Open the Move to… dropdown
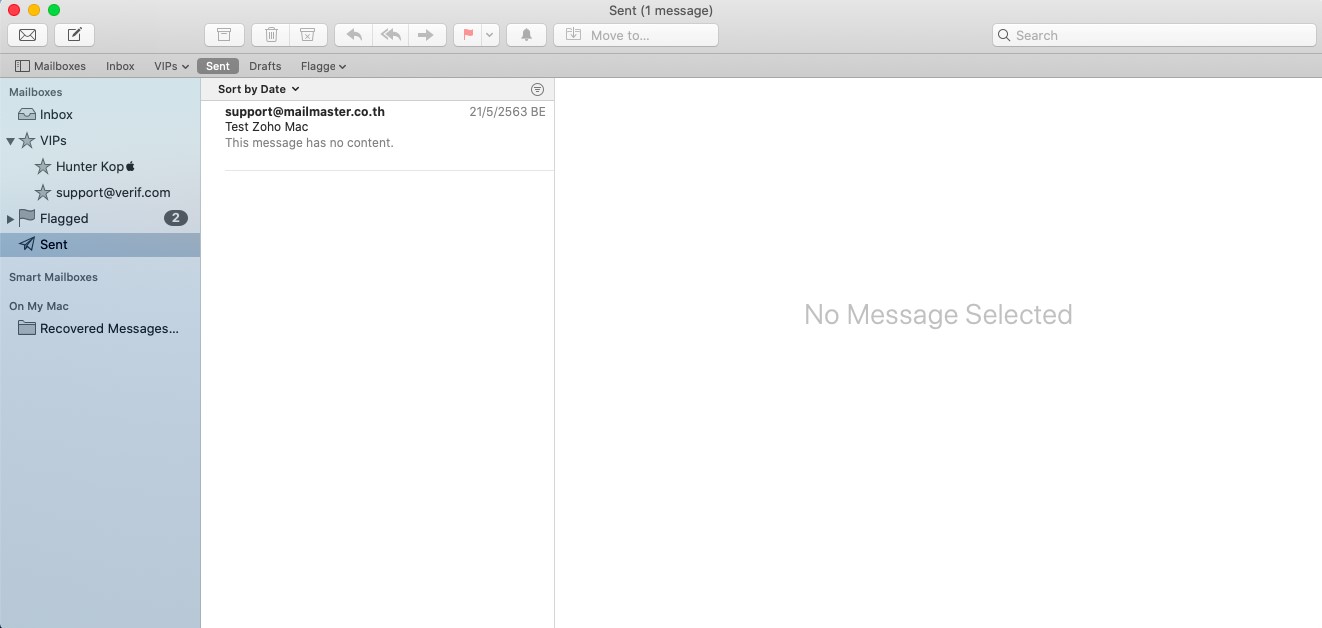This screenshot has height=628, width=1322. (636, 35)
